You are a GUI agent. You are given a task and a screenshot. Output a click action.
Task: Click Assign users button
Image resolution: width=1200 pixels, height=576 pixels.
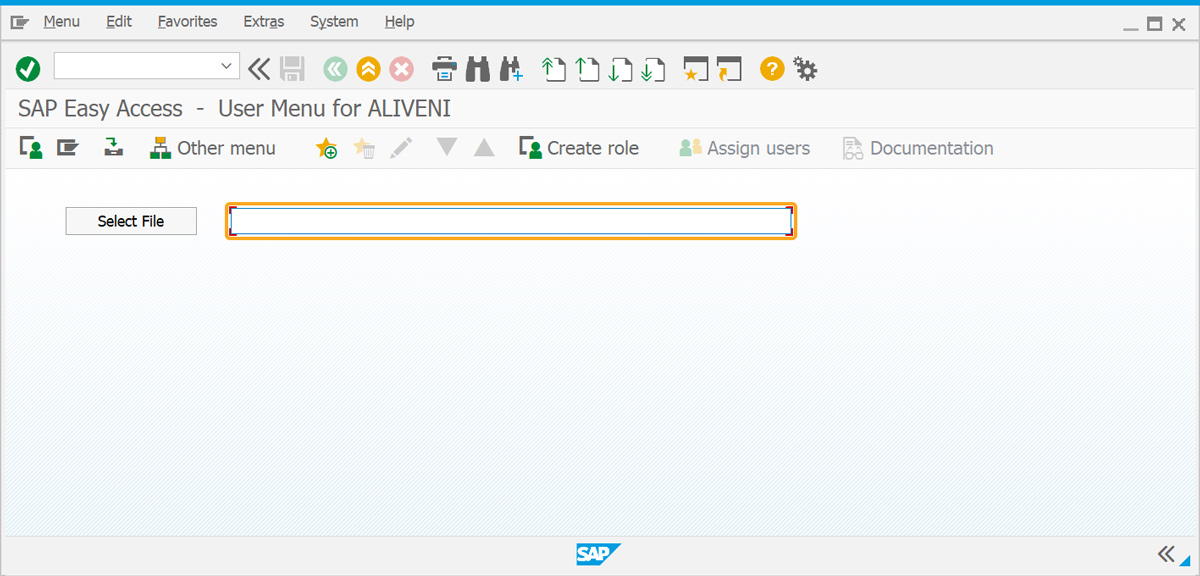click(744, 148)
